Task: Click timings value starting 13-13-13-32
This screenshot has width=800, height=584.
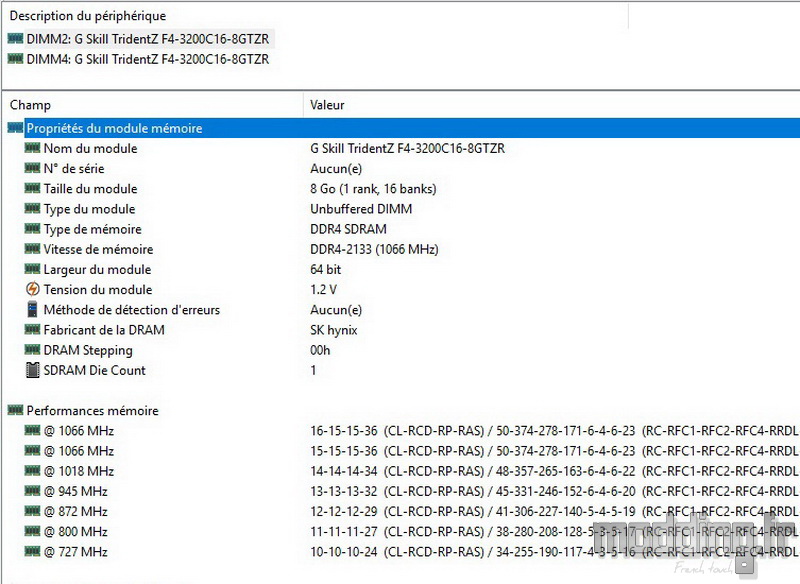Action: pyautogui.click(x=555, y=491)
